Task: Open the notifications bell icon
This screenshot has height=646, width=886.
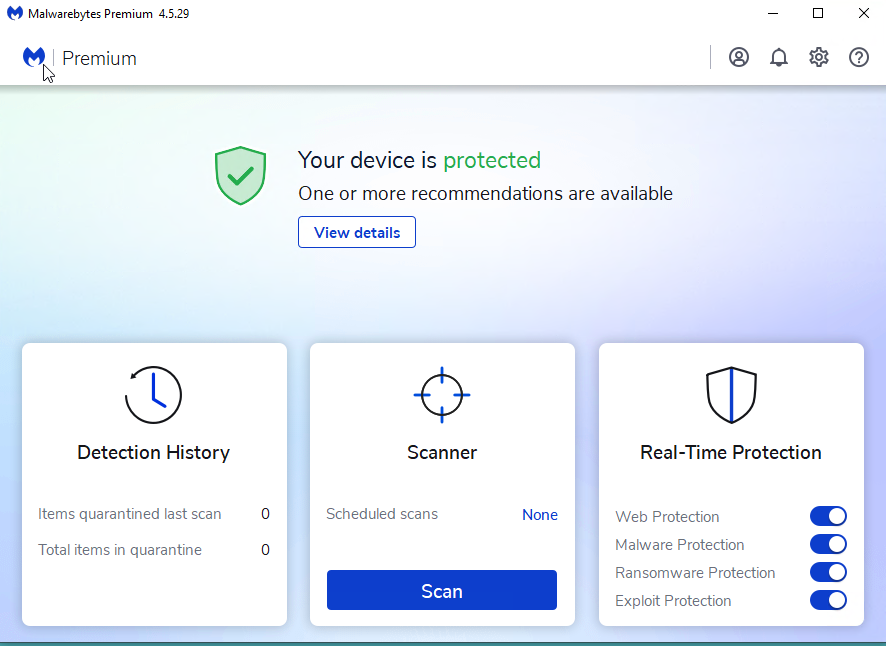Action: pos(779,57)
